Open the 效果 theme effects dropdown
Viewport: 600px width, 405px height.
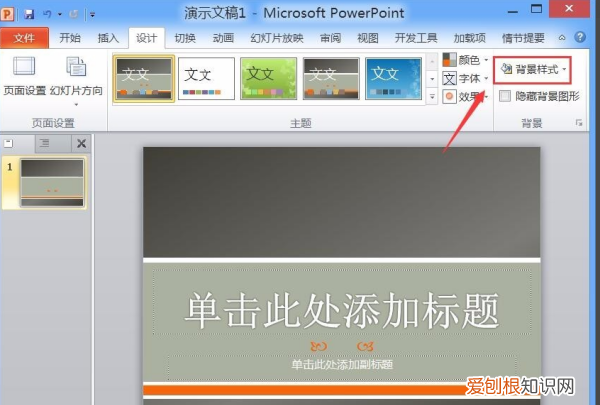[466, 96]
